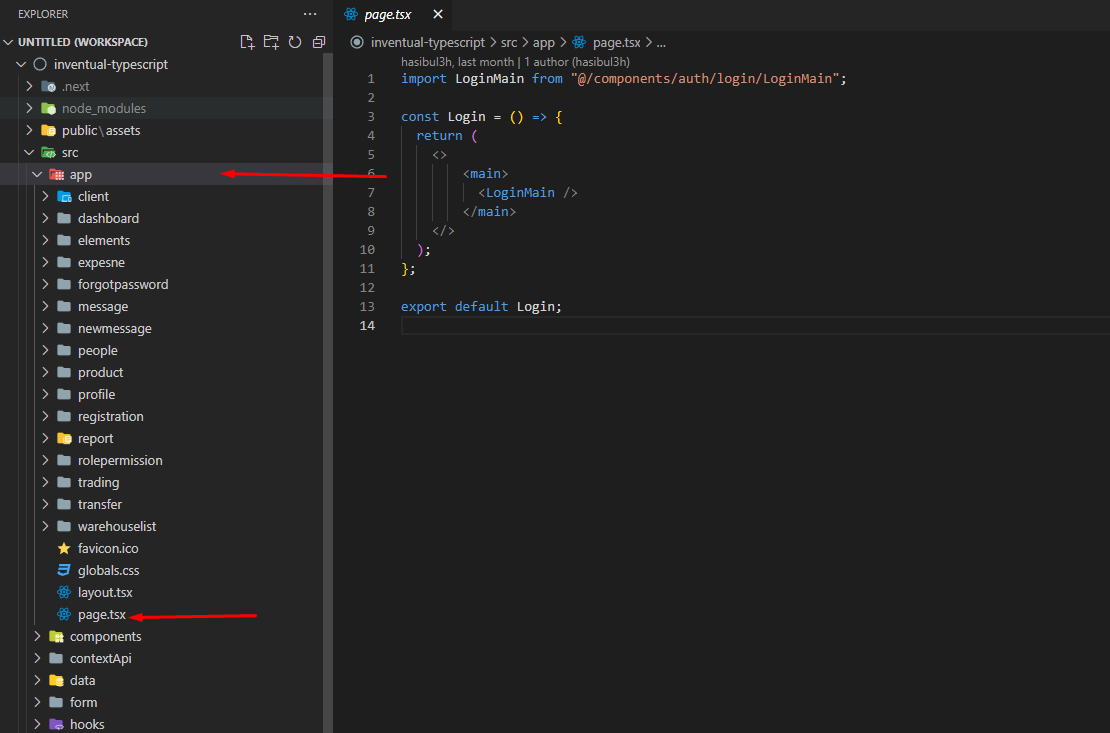Select the people folder
Viewport: 1110px width, 733px height.
161,350
